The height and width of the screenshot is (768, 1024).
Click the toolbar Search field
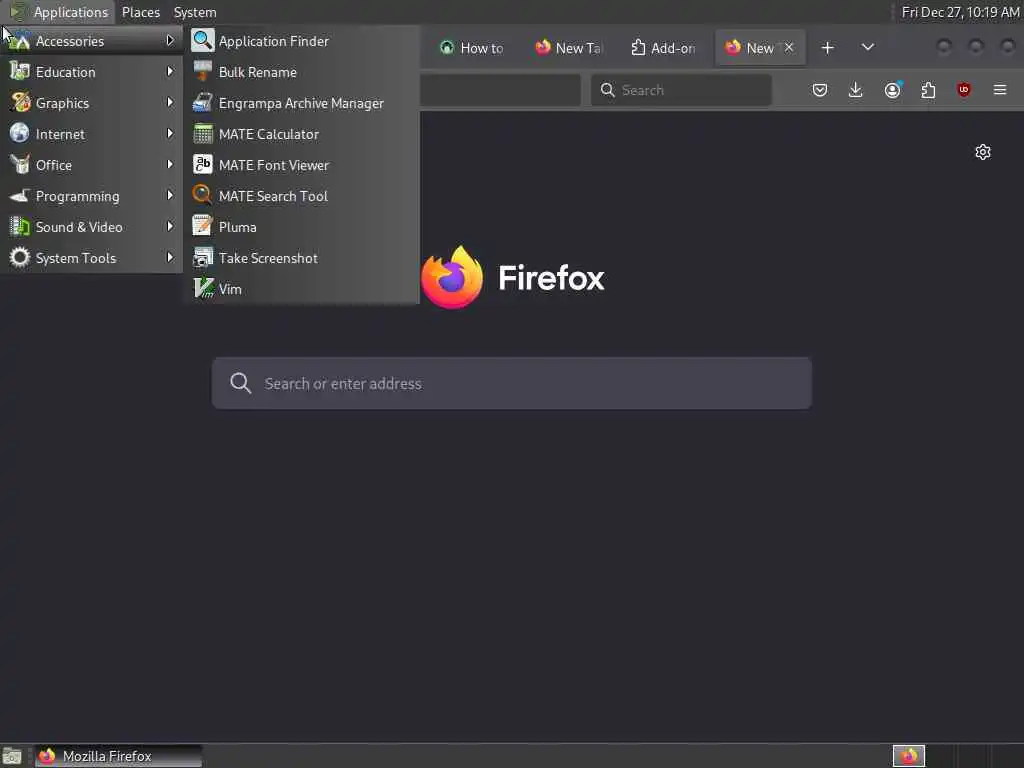pos(681,90)
